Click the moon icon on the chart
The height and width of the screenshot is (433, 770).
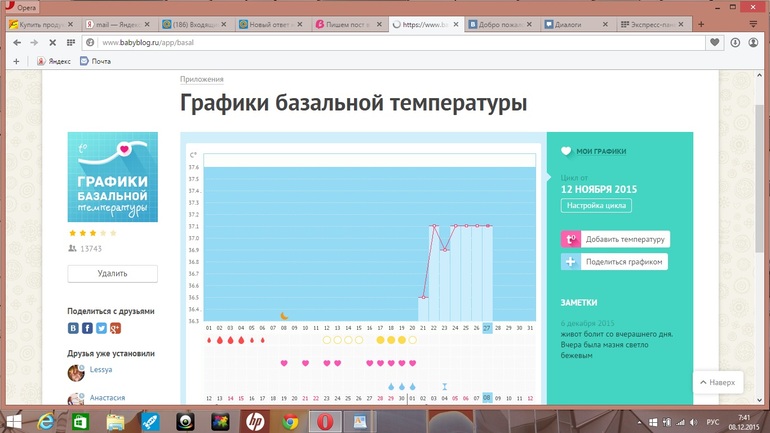pyautogui.click(x=283, y=314)
